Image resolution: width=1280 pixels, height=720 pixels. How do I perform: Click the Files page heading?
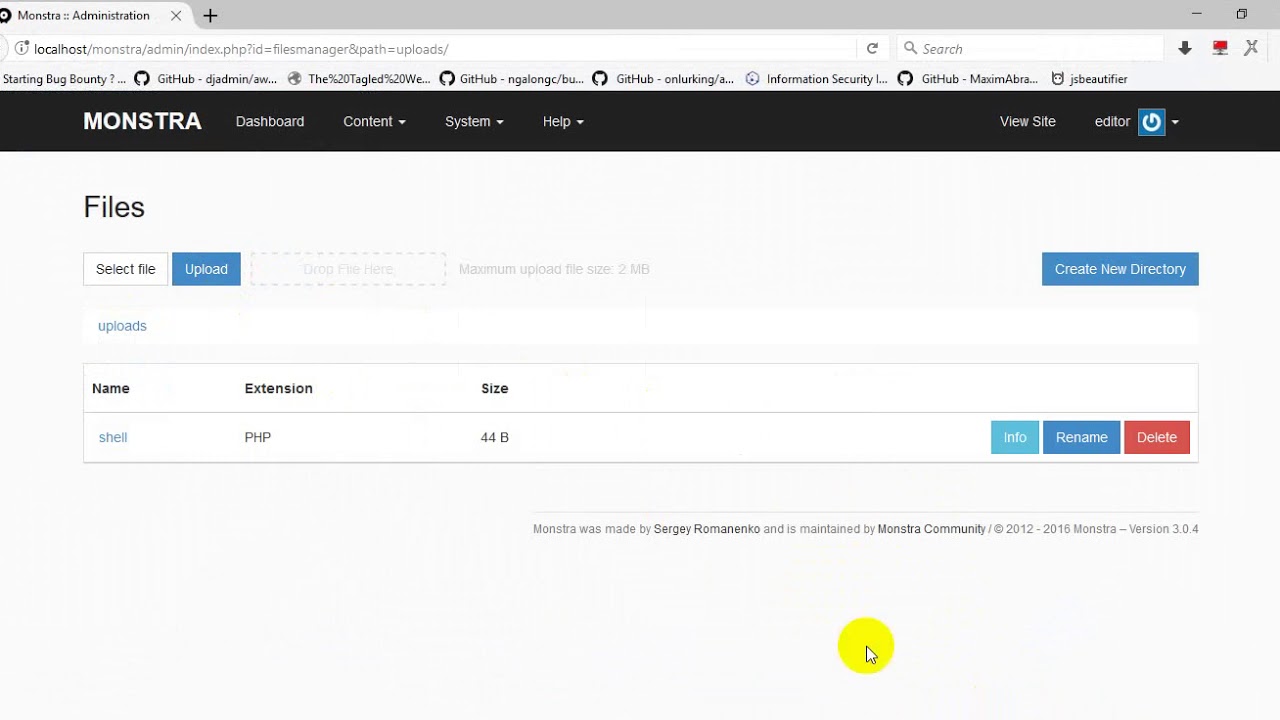114,207
